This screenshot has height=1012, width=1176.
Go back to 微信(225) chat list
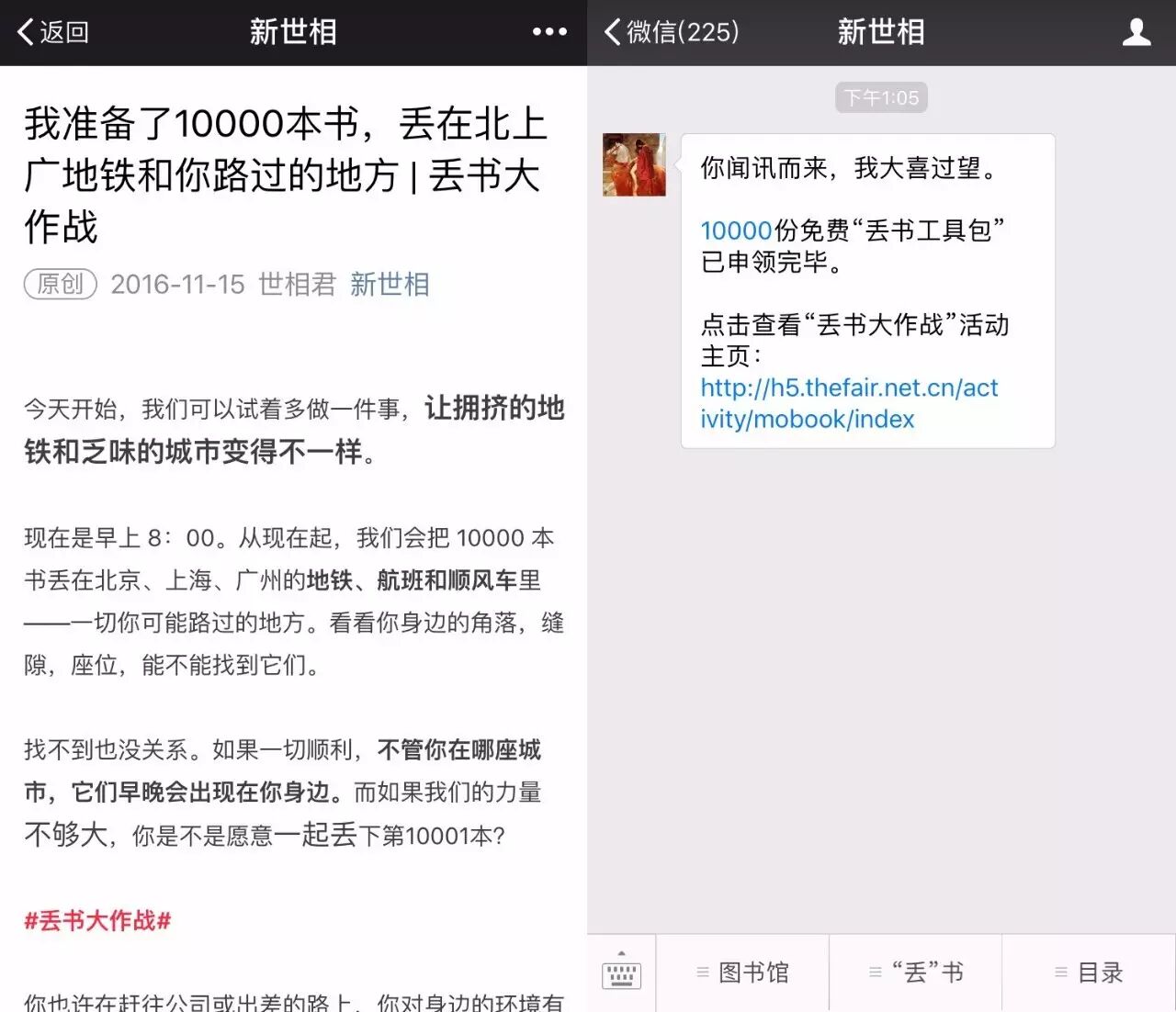672,32
